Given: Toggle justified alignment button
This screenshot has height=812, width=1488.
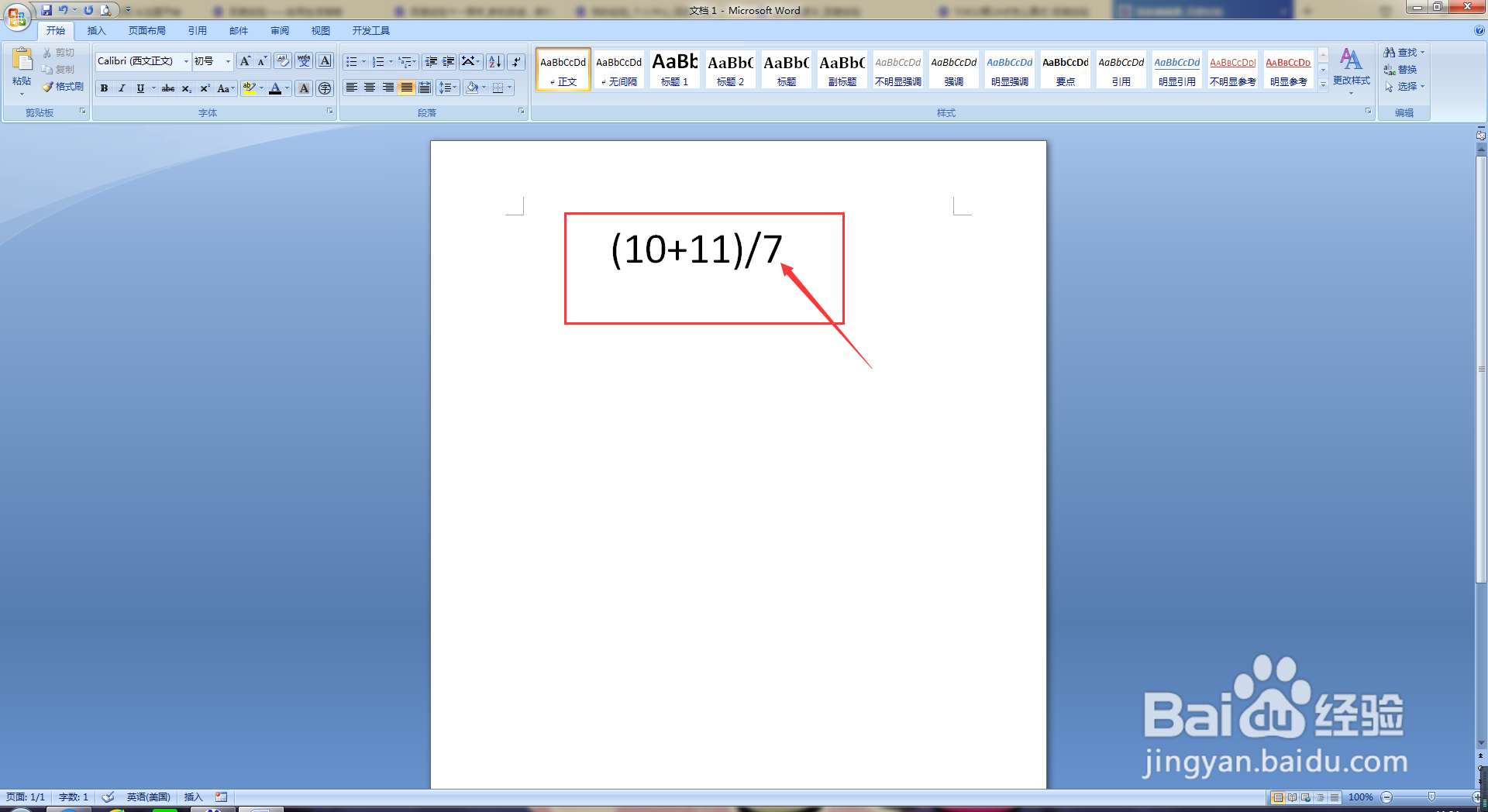Looking at the screenshot, I should click(x=406, y=88).
